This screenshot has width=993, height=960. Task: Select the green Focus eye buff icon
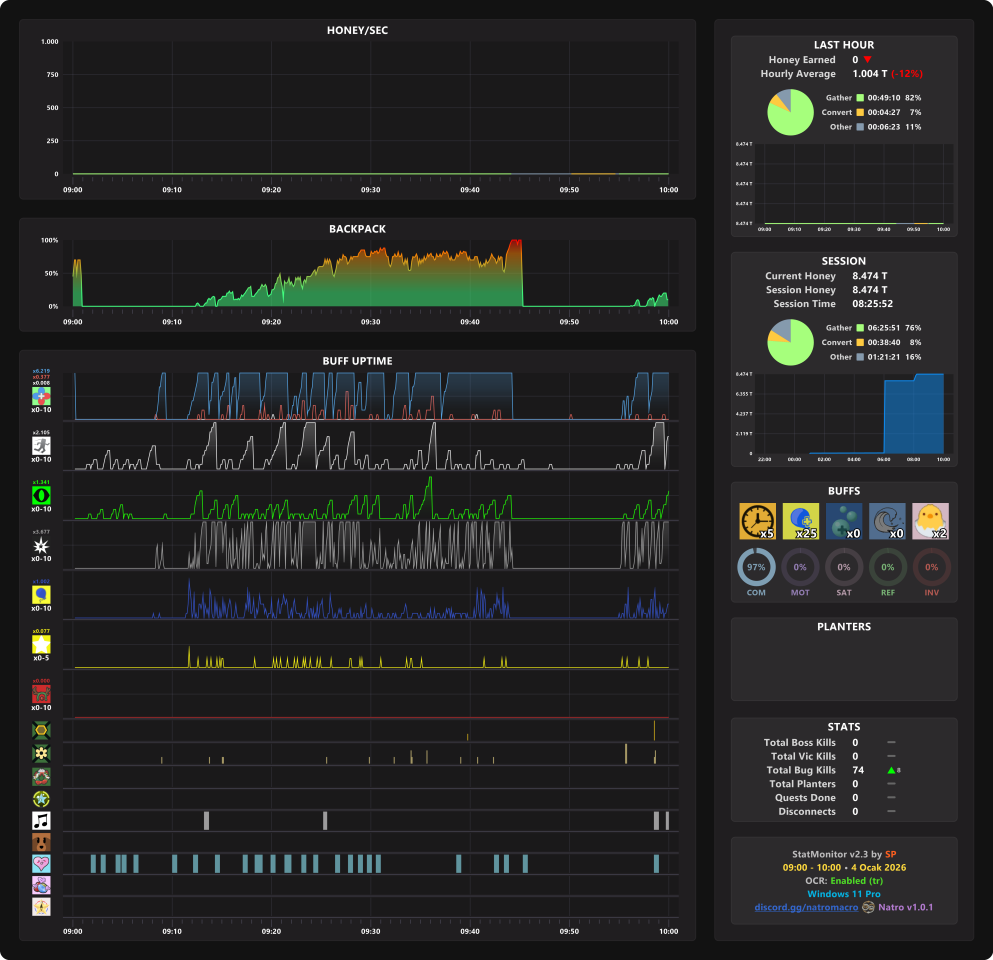tap(41, 495)
